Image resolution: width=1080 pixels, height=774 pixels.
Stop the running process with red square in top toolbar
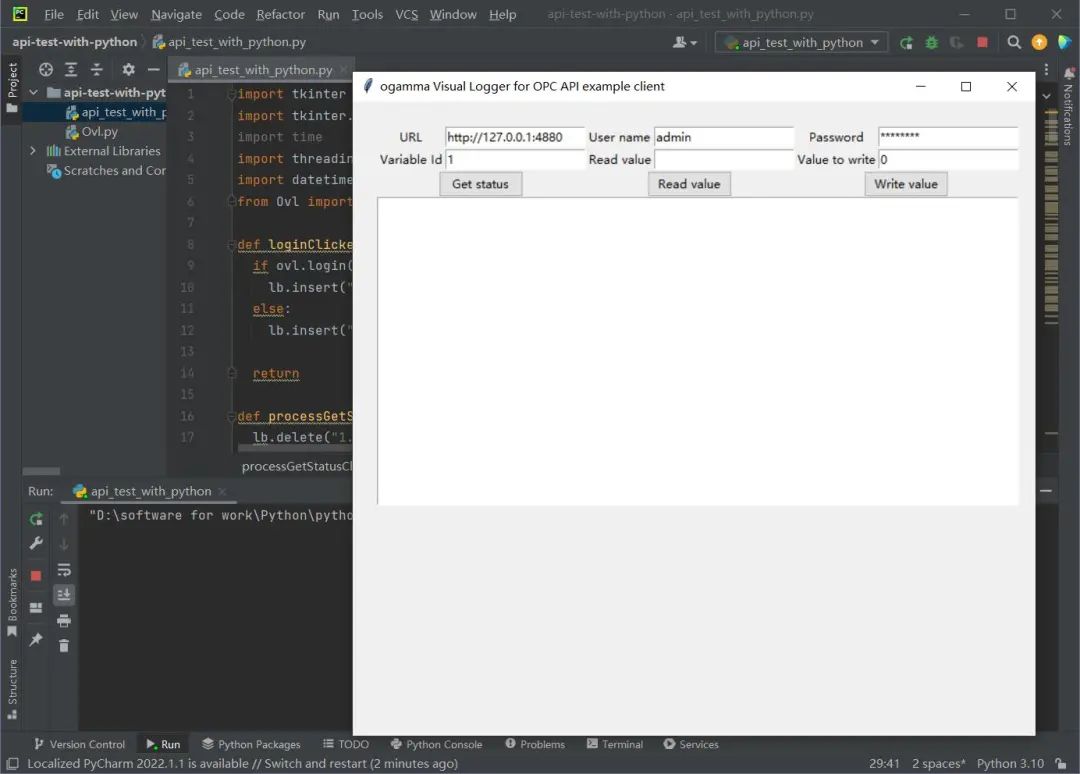tap(982, 42)
